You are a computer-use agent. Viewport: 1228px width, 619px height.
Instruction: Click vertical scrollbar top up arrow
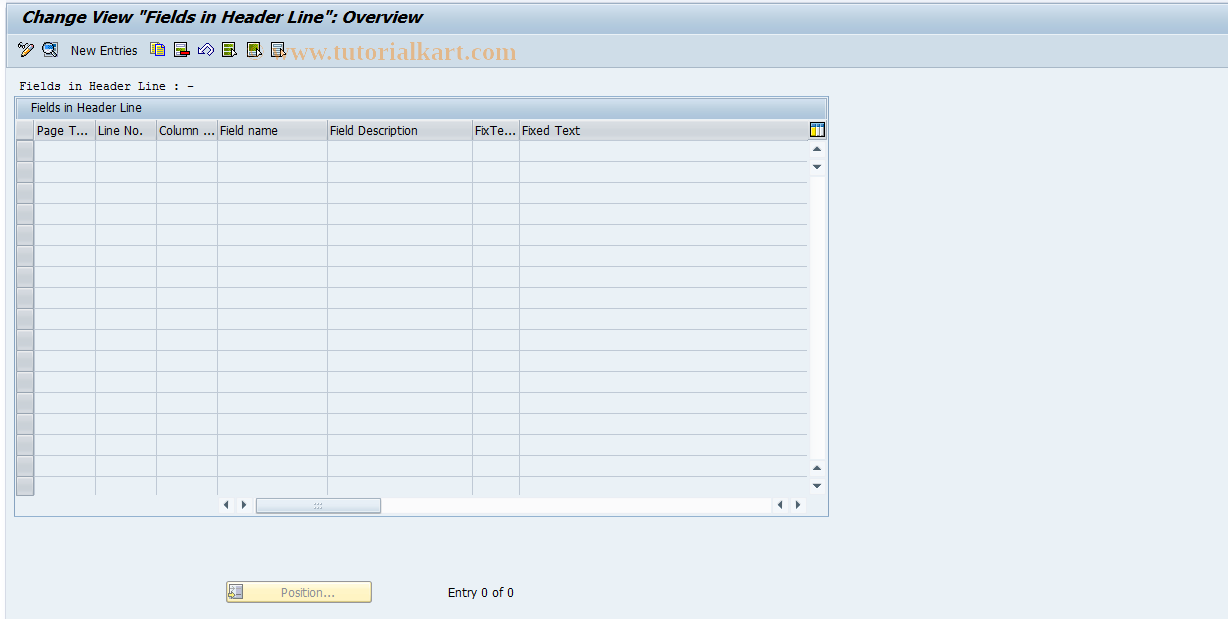(x=817, y=149)
